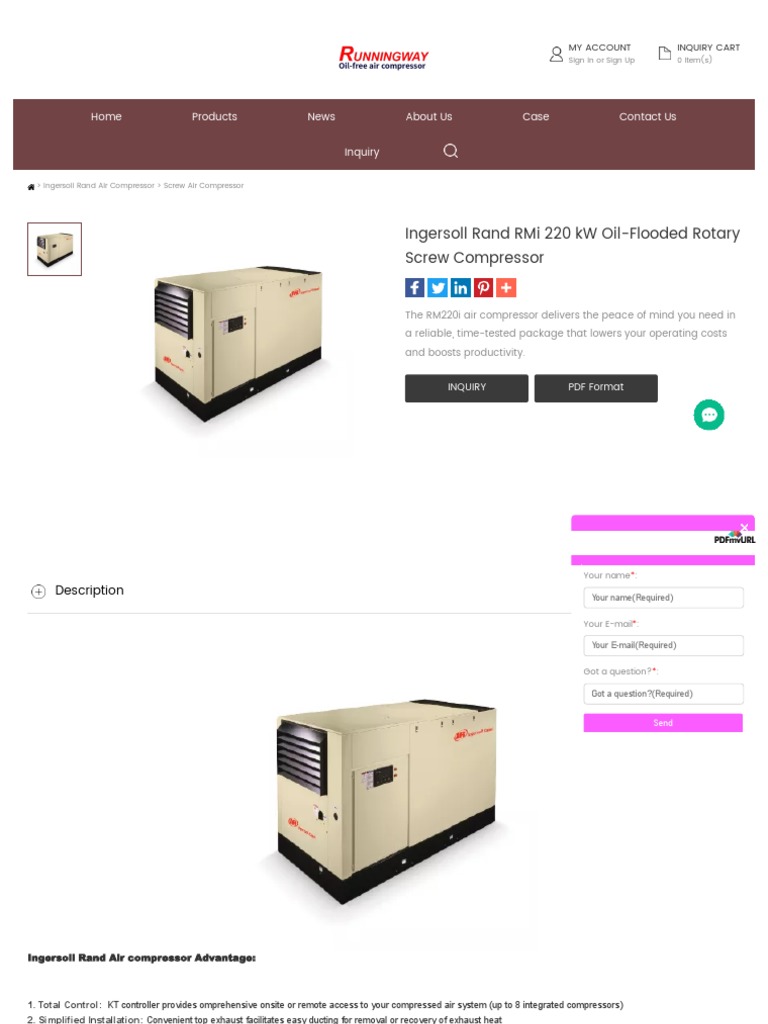This screenshot has height=1024, width=768.
Task: Download via PDF Format button
Action: click(596, 387)
